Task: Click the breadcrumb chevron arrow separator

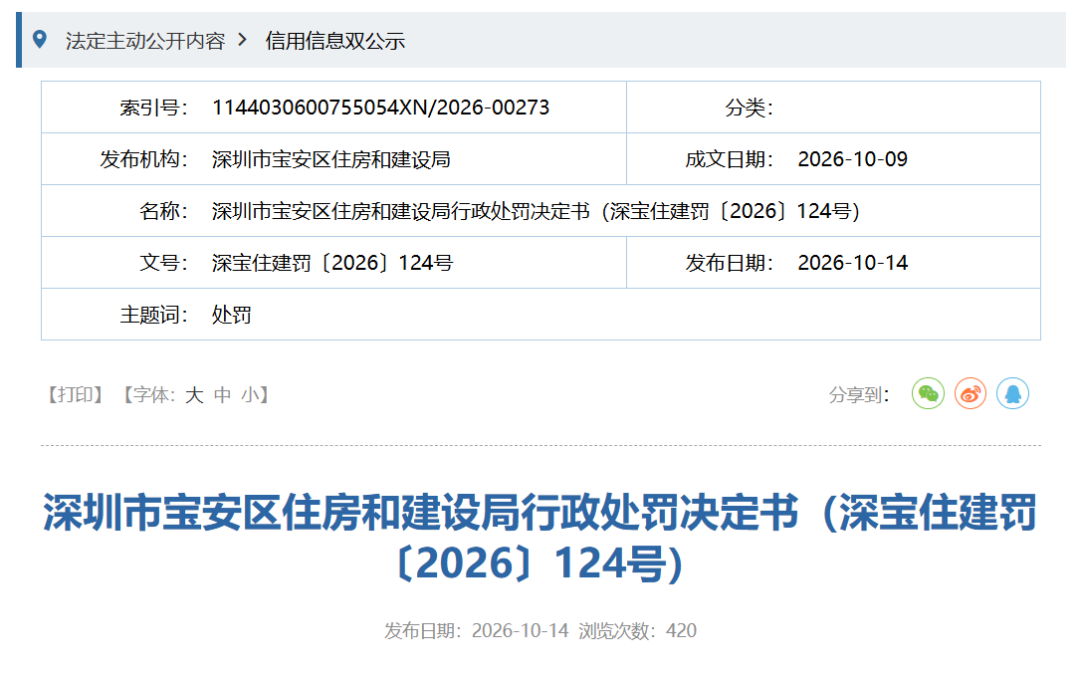Action: pos(242,40)
